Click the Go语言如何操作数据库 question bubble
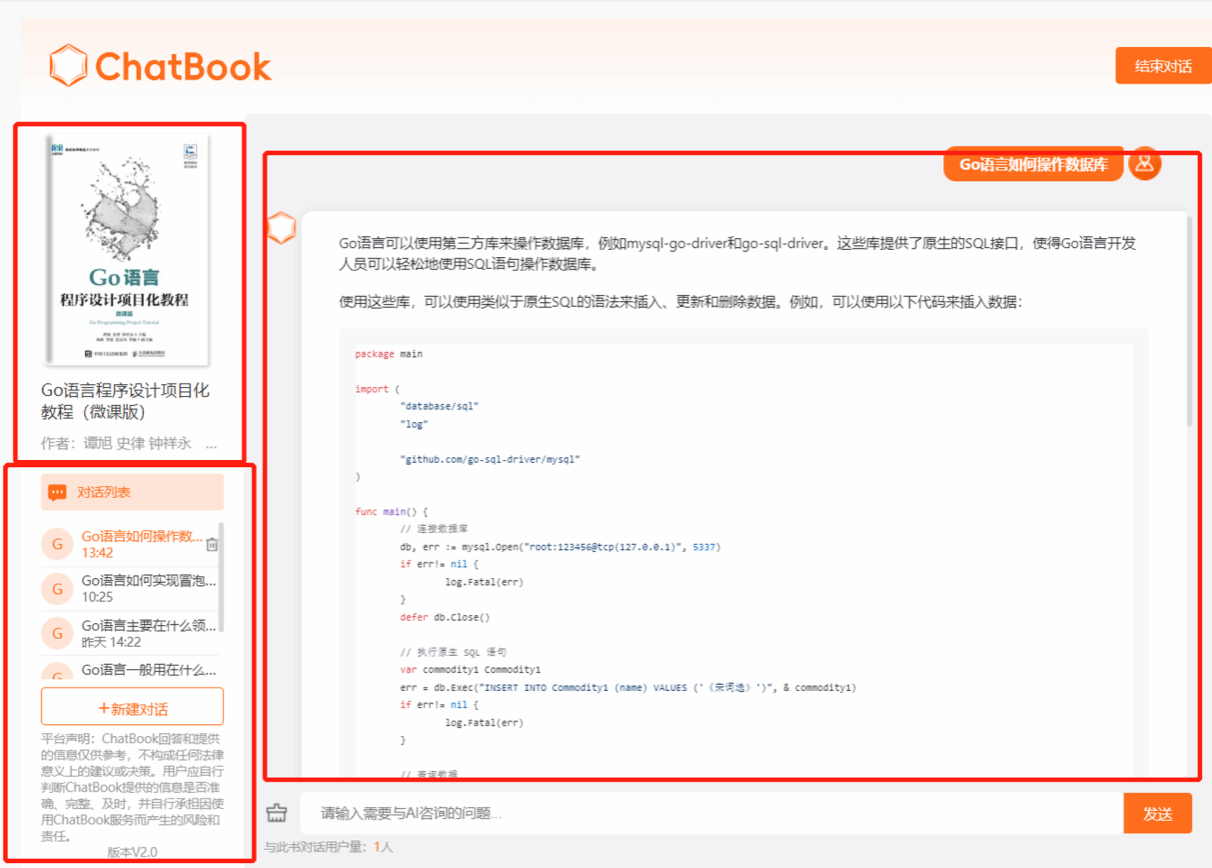 click(x=1033, y=165)
